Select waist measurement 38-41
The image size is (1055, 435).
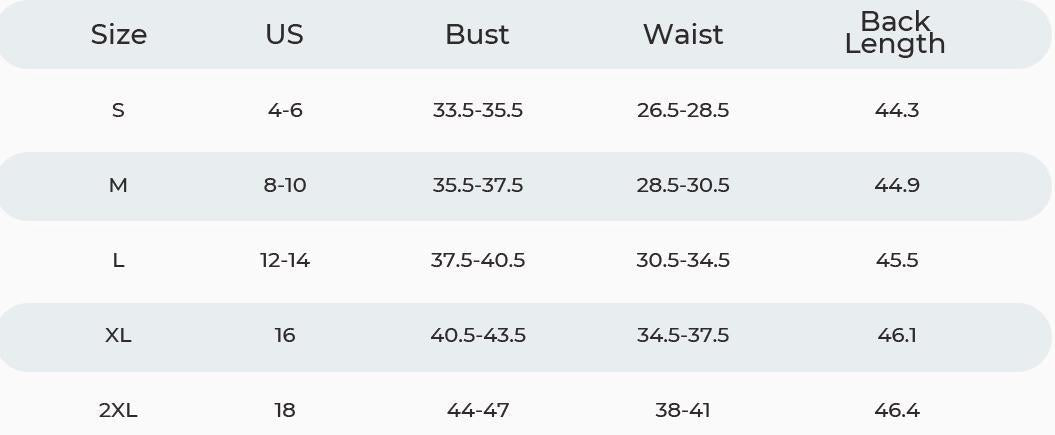coord(683,410)
